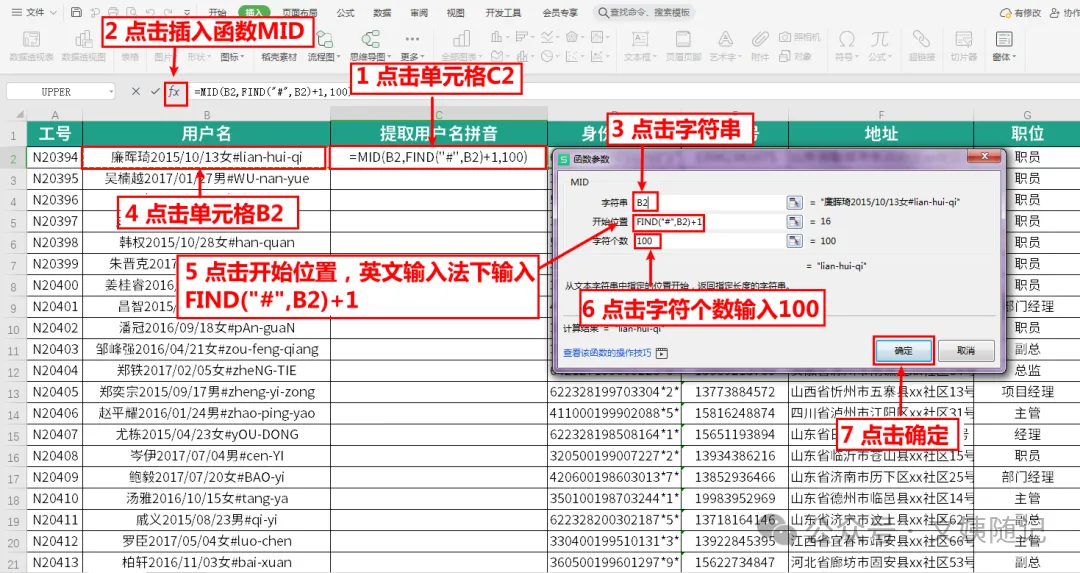Click the 照相机 camera tool
Image resolution: width=1080 pixels, height=573 pixels.
pos(800,37)
